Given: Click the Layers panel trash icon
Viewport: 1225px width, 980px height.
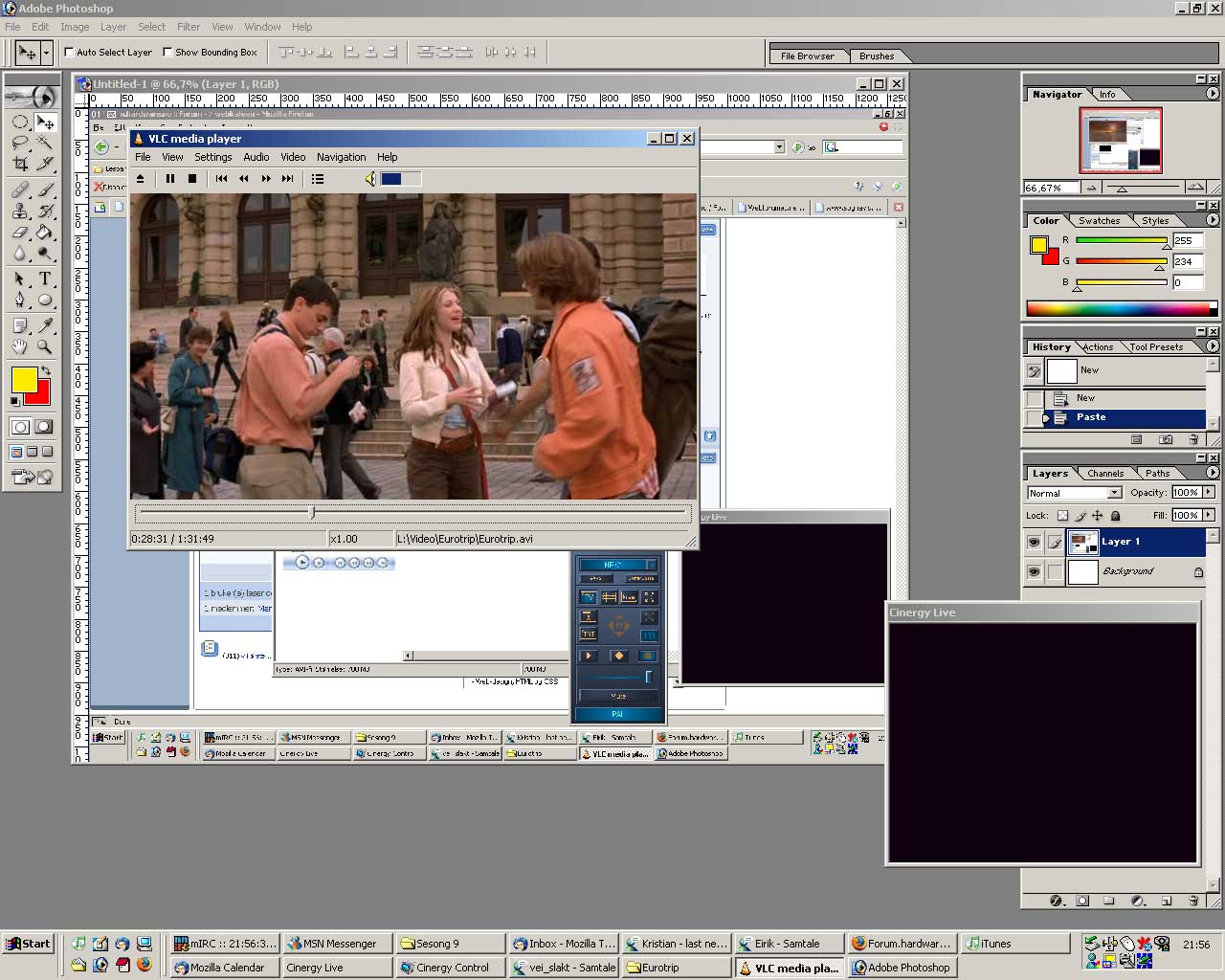Looking at the screenshot, I should tap(1193, 901).
